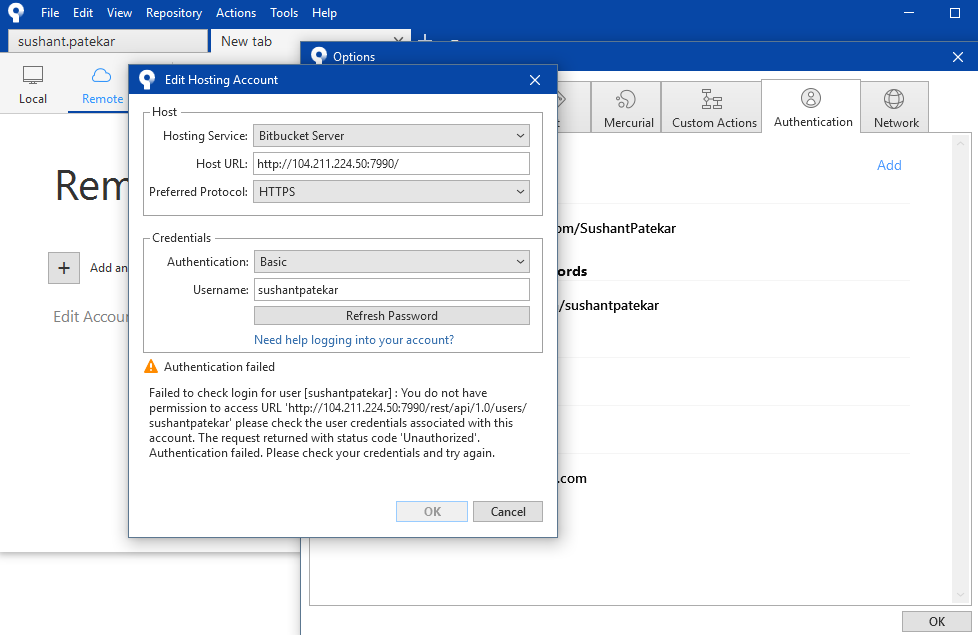978x635 pixels.
Task: Minimize the SourceTree main window
Action: (909, 12)
